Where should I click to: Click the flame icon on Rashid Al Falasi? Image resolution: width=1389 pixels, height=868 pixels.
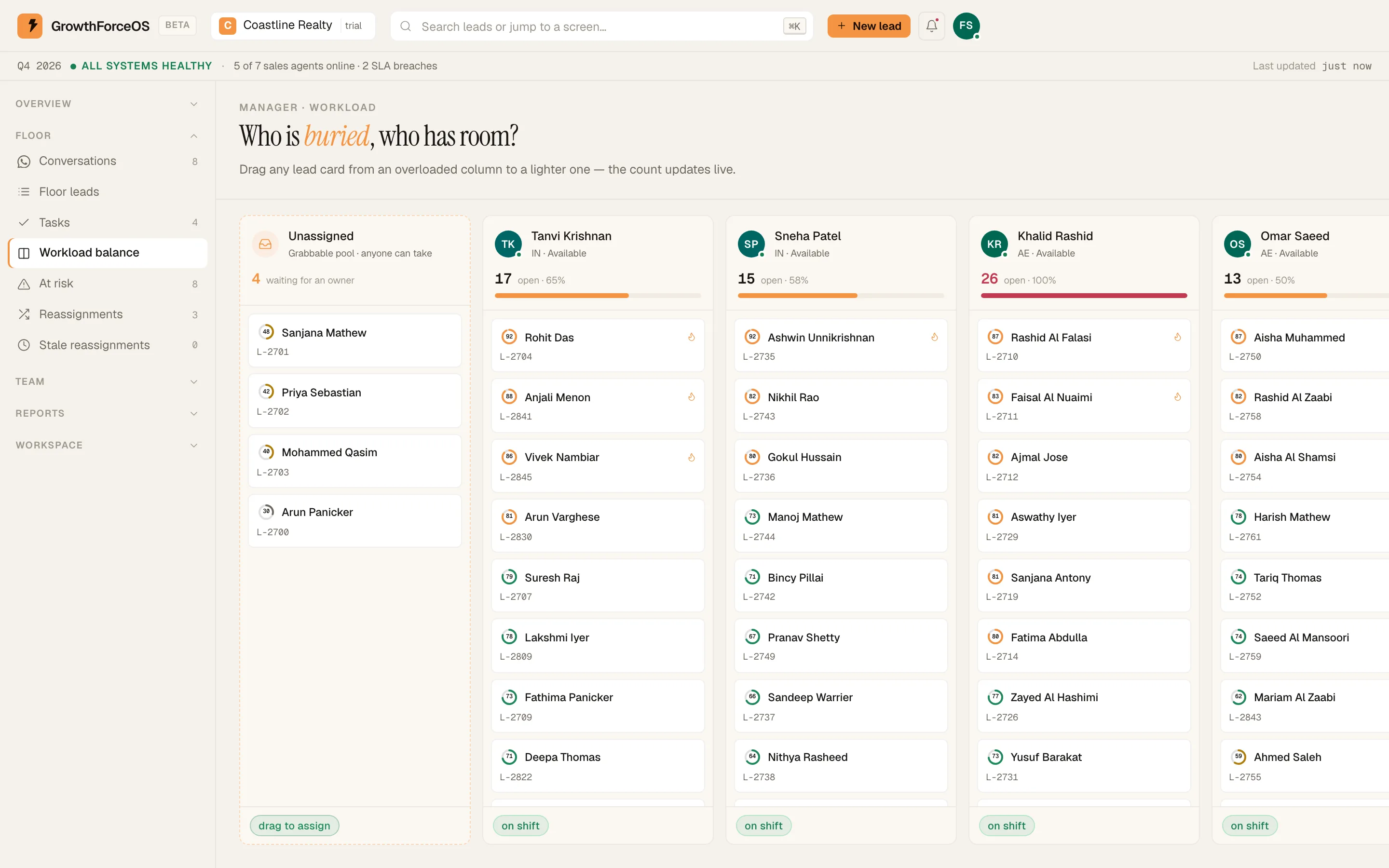1177,337
